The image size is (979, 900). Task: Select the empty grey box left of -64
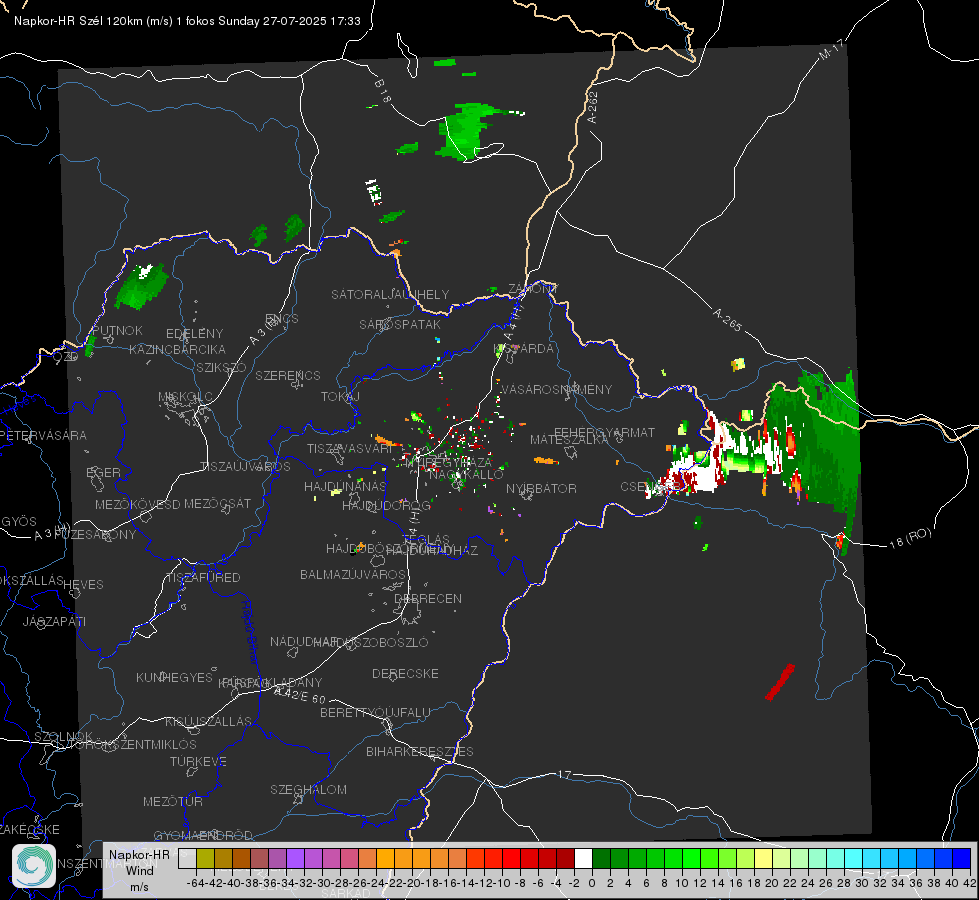pos(187,858)
